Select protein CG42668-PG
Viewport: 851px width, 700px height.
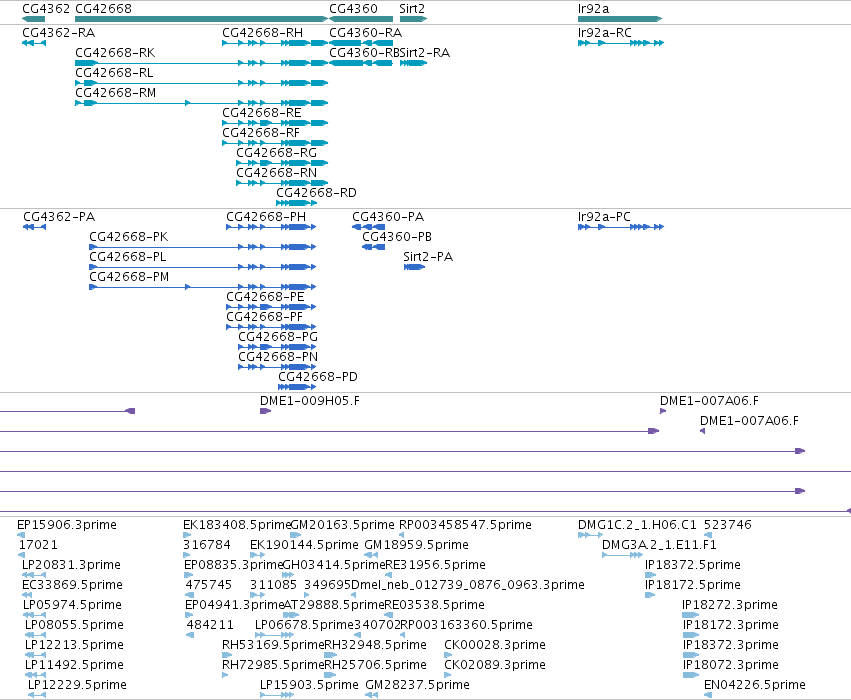coord(278,338)
